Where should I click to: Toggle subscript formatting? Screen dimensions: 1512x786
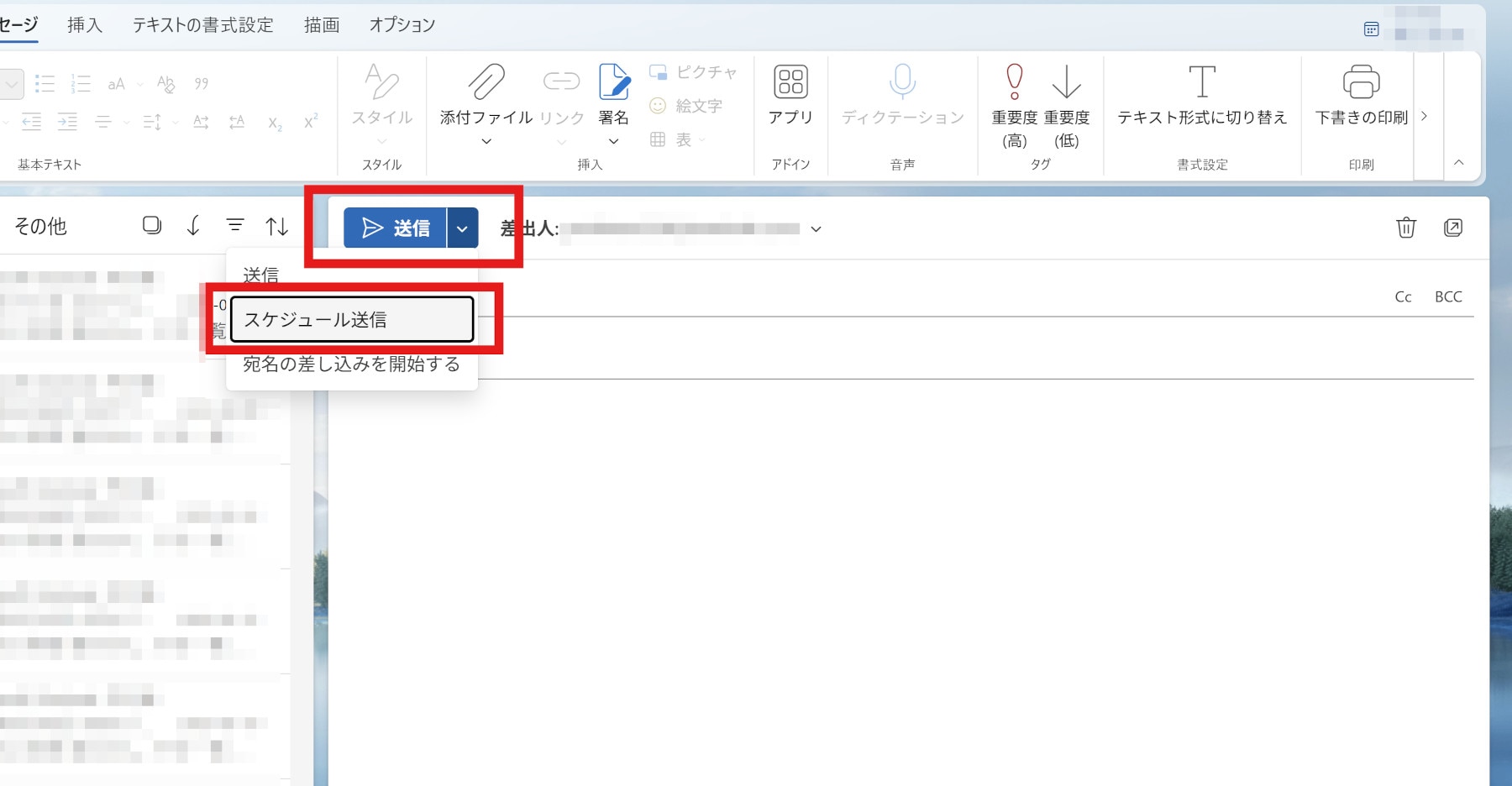[275, 123]
